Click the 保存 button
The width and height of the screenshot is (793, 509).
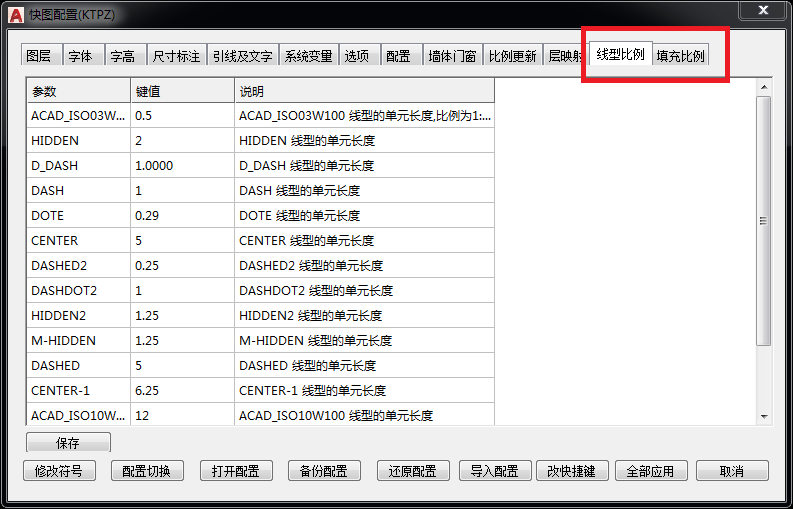pyautogui.click(x=68, y=443)
